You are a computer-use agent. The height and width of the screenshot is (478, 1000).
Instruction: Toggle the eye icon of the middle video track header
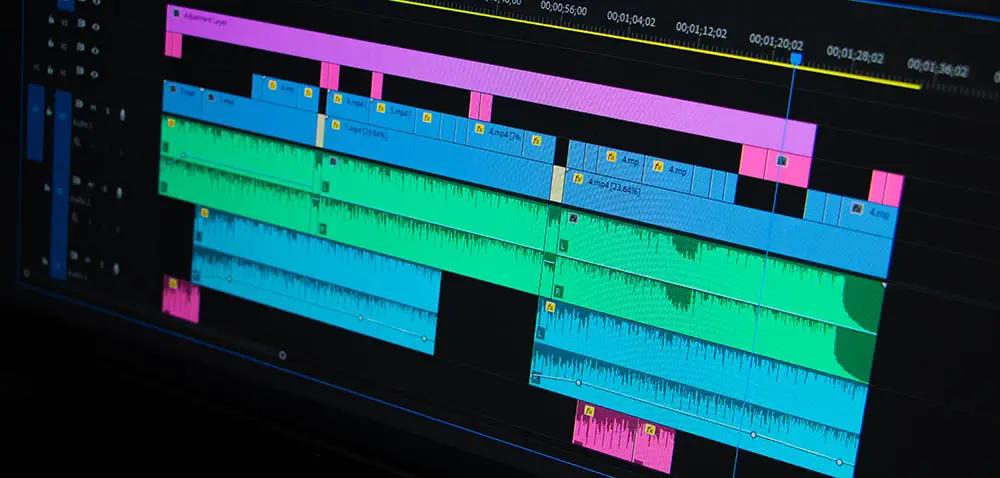[96, 50]
